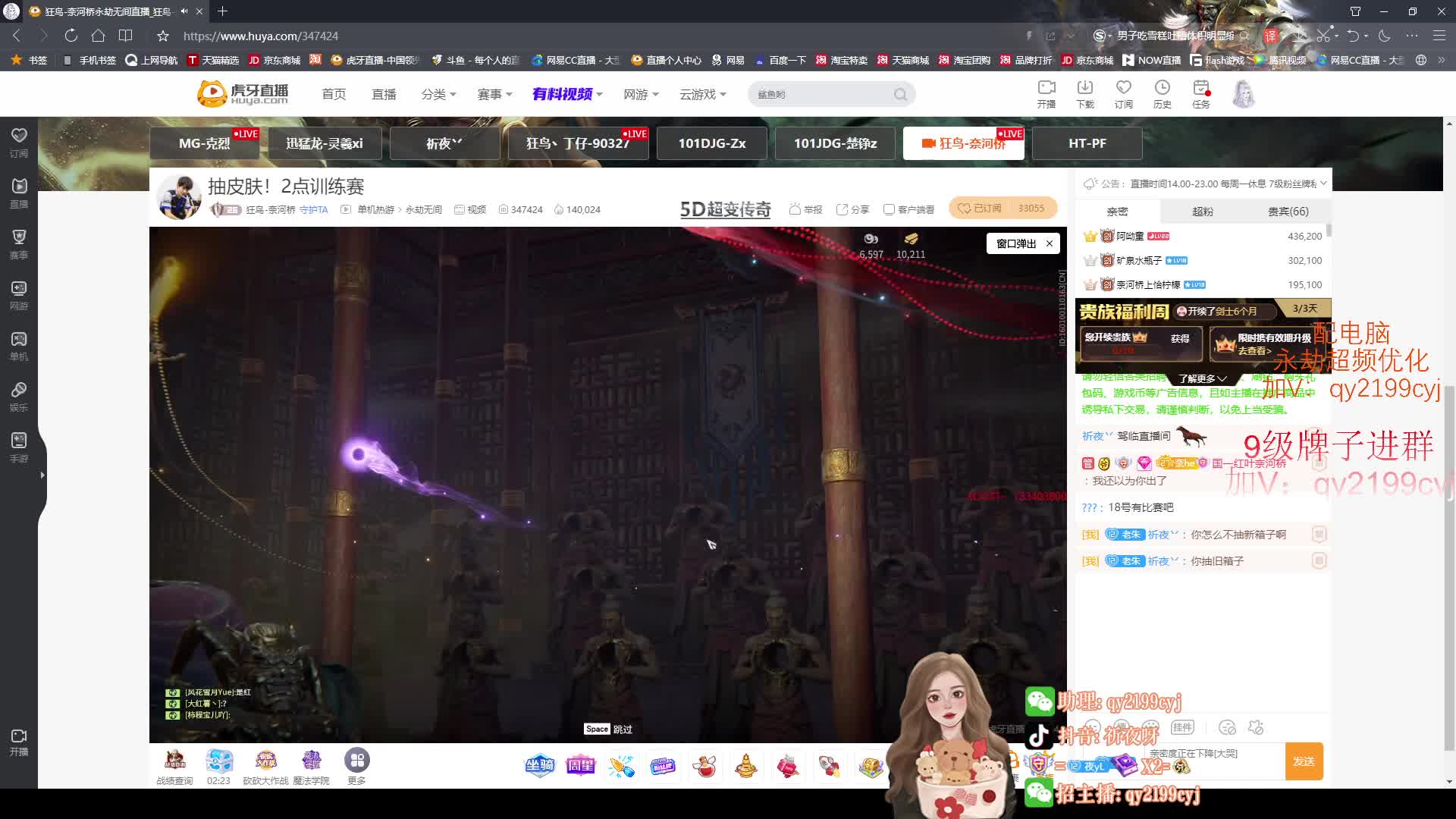The width and height of the screenshot is (1456, 819).
Task: Select the rocket gift icon
Action: [829, 766]
